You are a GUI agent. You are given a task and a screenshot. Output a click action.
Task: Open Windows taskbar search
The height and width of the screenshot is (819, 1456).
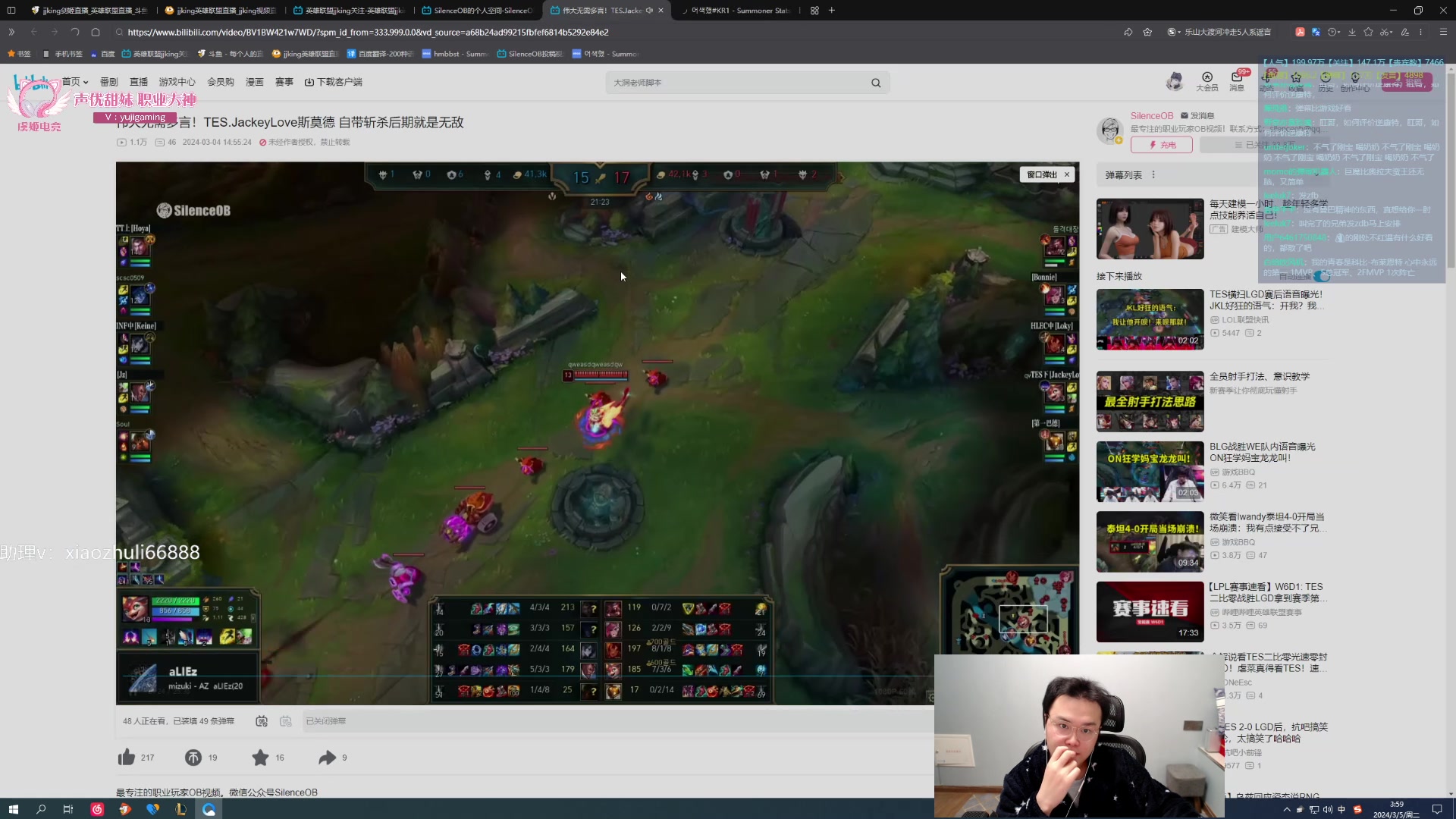pyautogui.click(x=41, y=809)
